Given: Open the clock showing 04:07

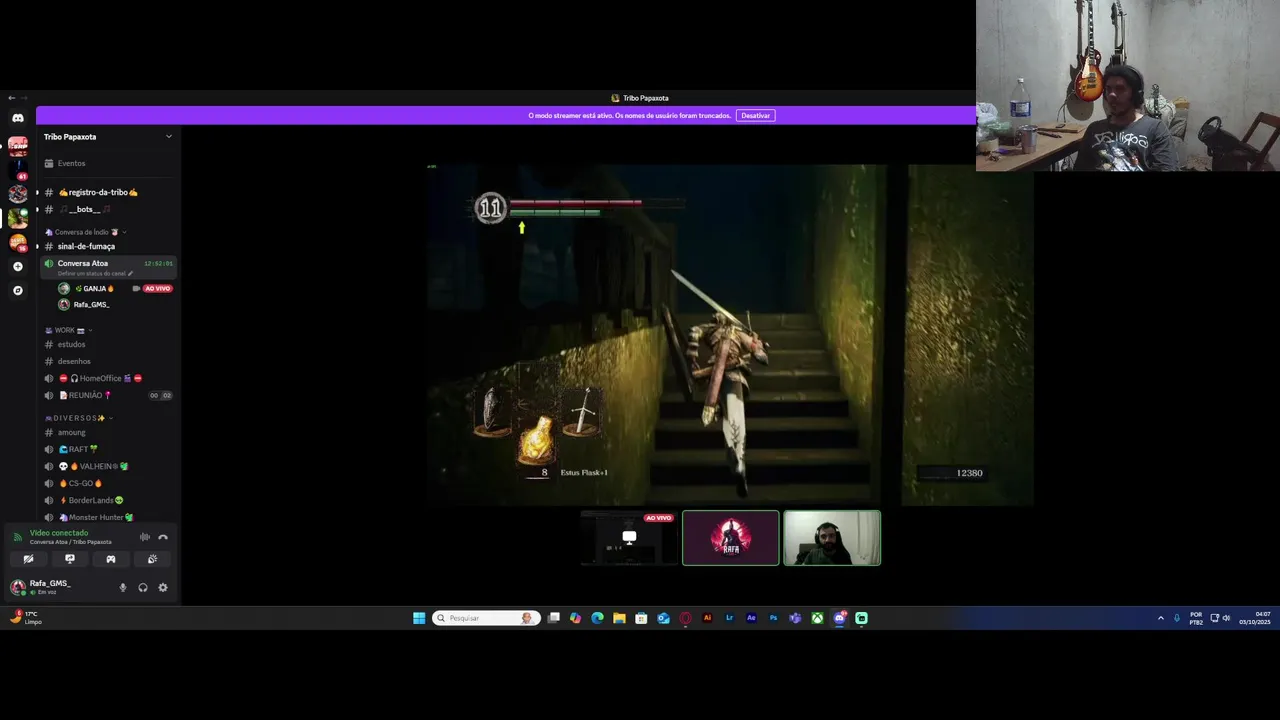Looking at the screenshot, I should tap(1255, 618).
